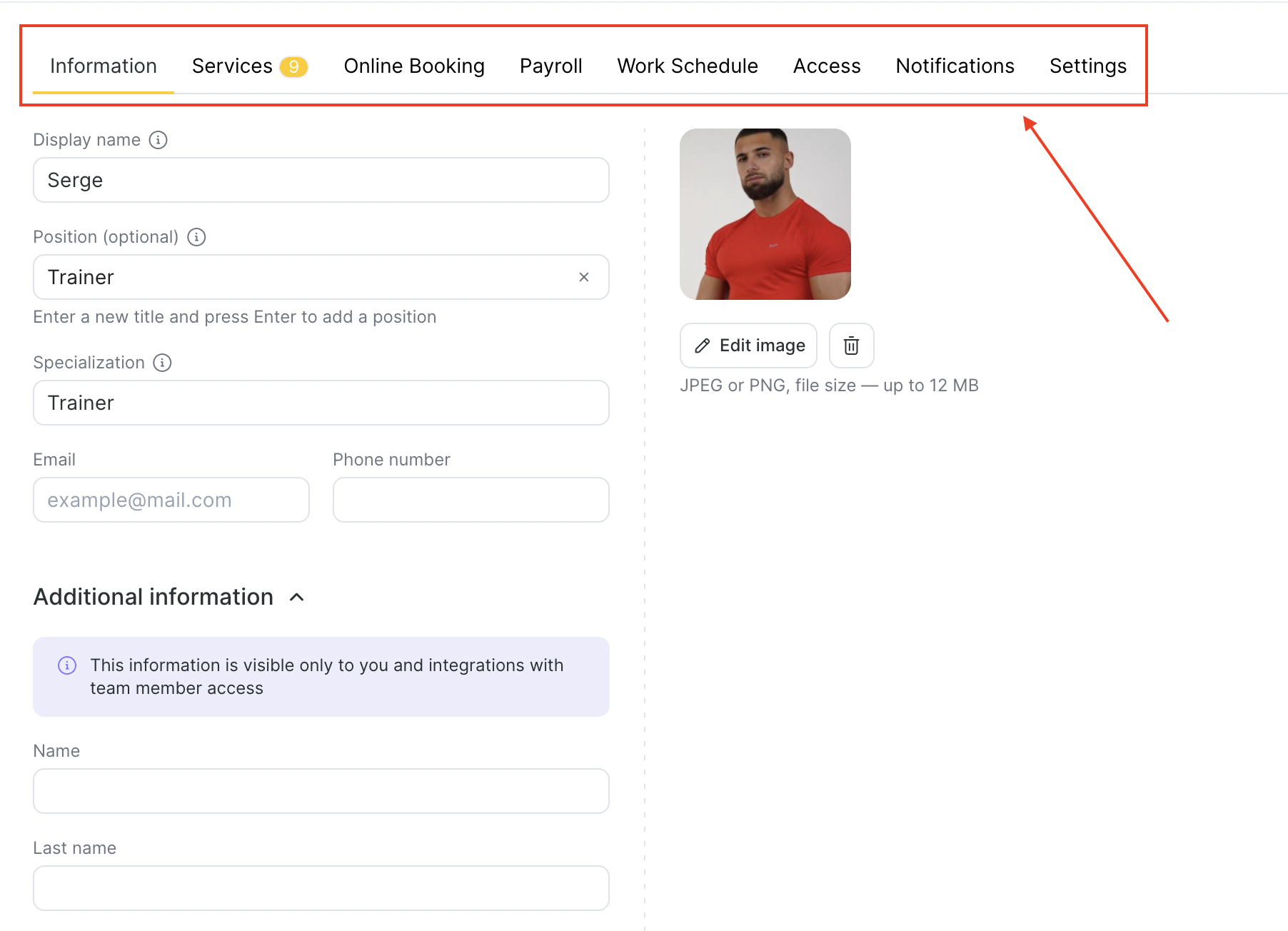Open the Online Booking tab
This screenshot has width=1288, height=931.
(x=414, y=66)
